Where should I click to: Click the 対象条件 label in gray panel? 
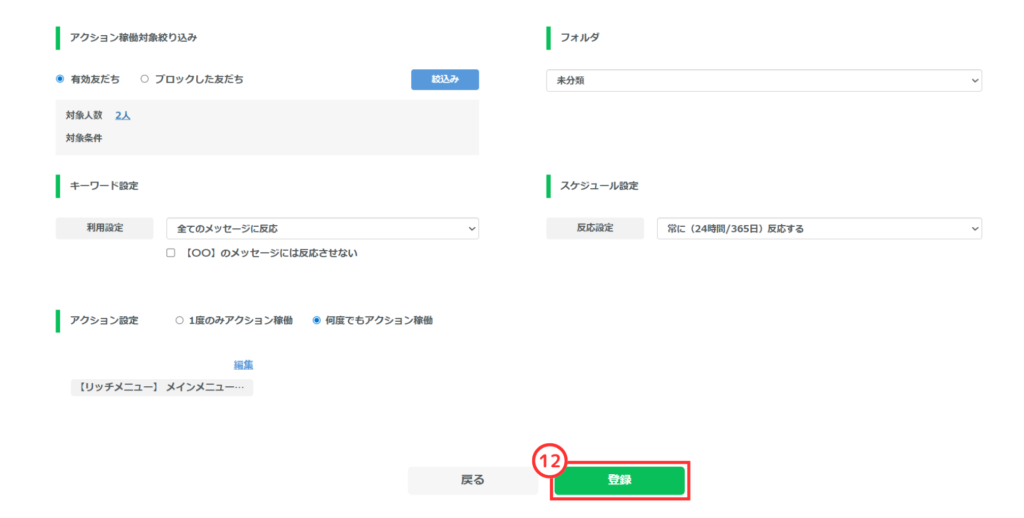point(84,138)
